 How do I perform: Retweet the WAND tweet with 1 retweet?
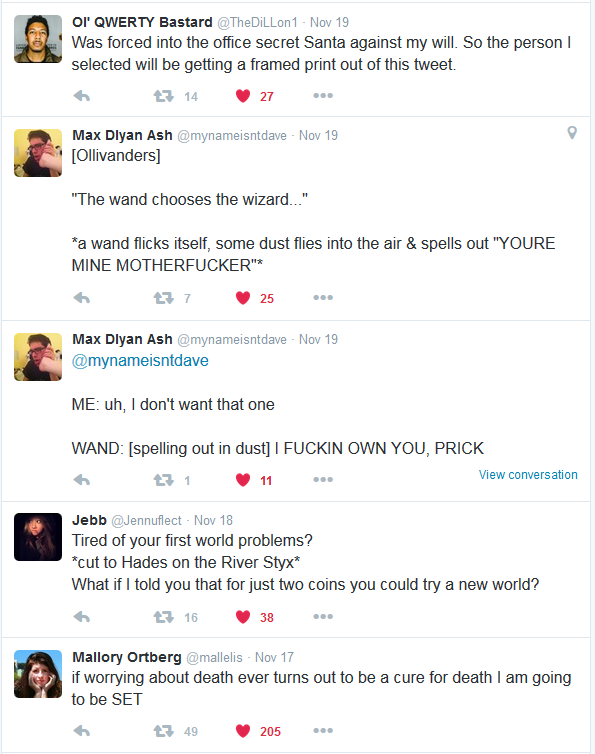(x=164, y=480)
